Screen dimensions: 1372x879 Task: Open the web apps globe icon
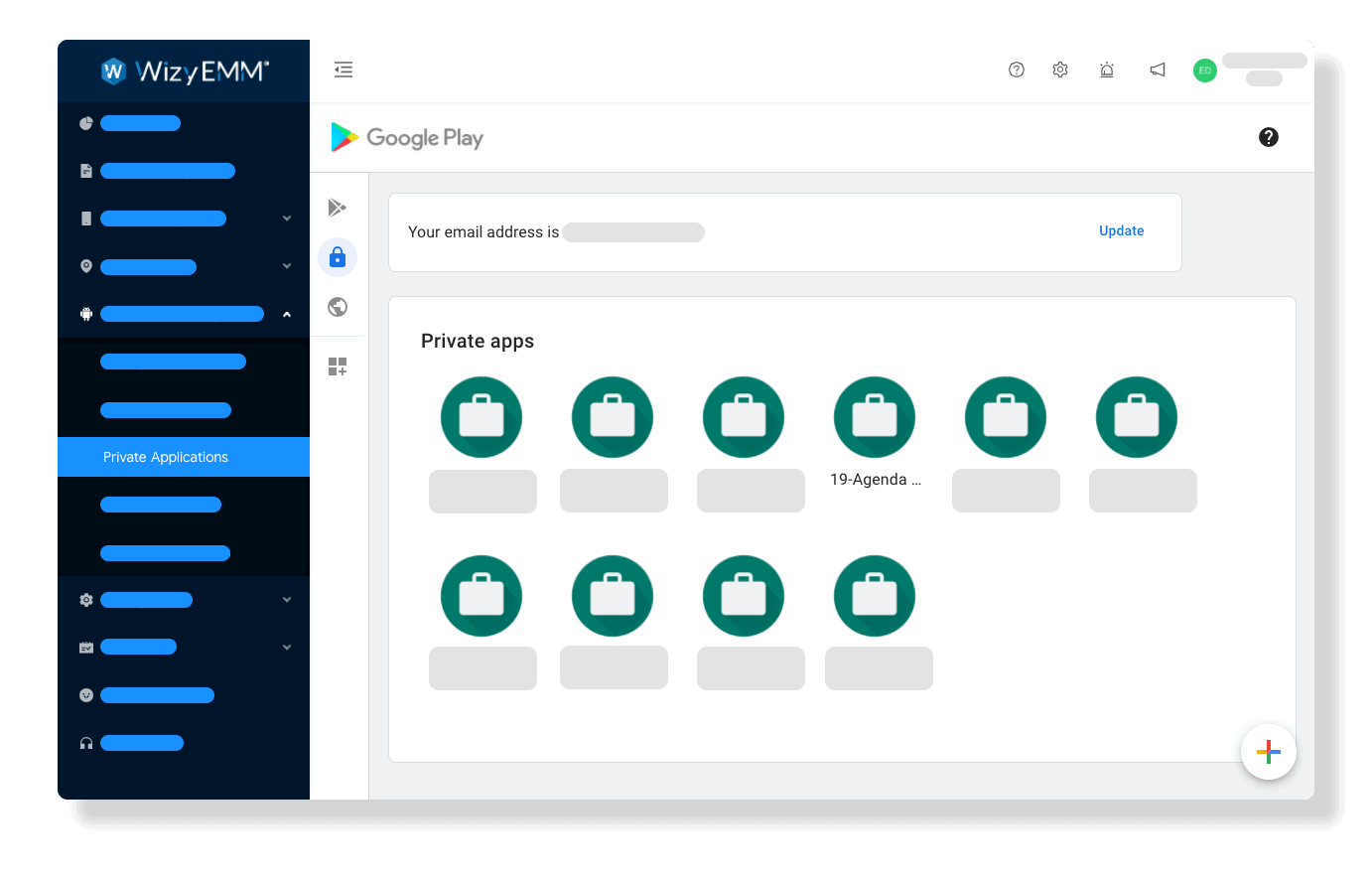pyautogui.click(x=338, y=307)
